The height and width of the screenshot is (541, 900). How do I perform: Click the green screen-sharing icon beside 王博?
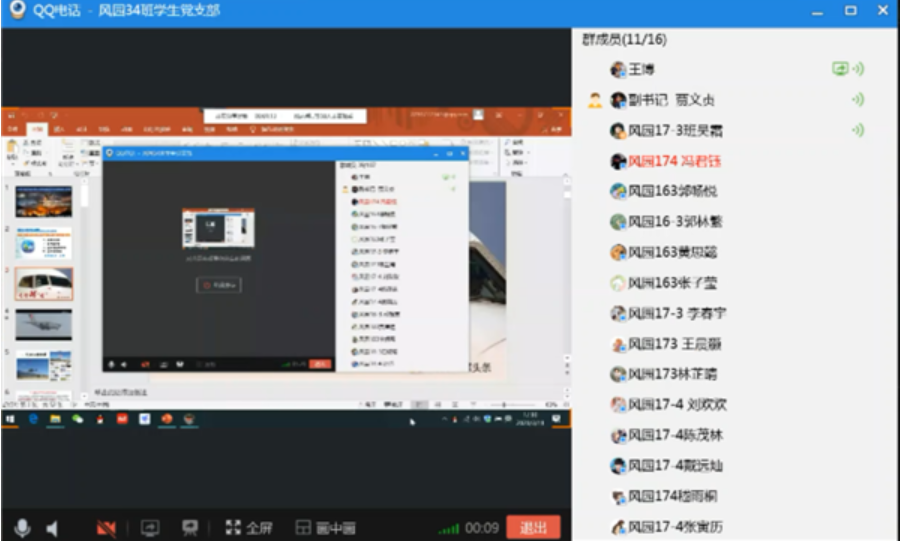pyautogui.click(x=840, y=69)
